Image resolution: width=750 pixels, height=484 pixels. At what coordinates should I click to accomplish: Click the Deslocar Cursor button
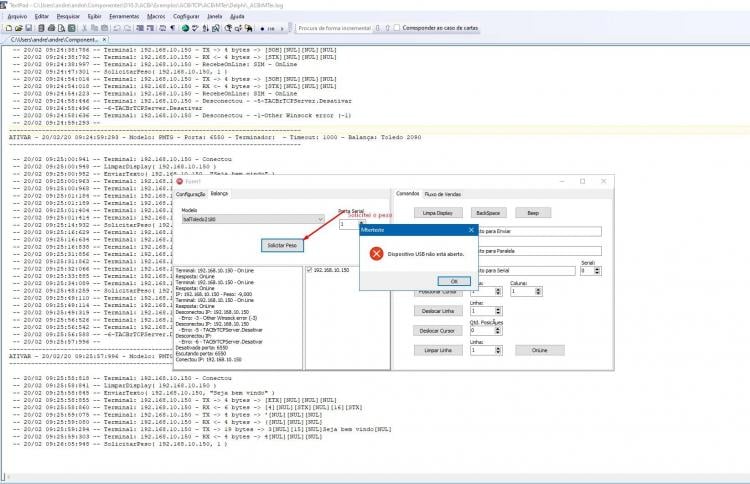437,330
